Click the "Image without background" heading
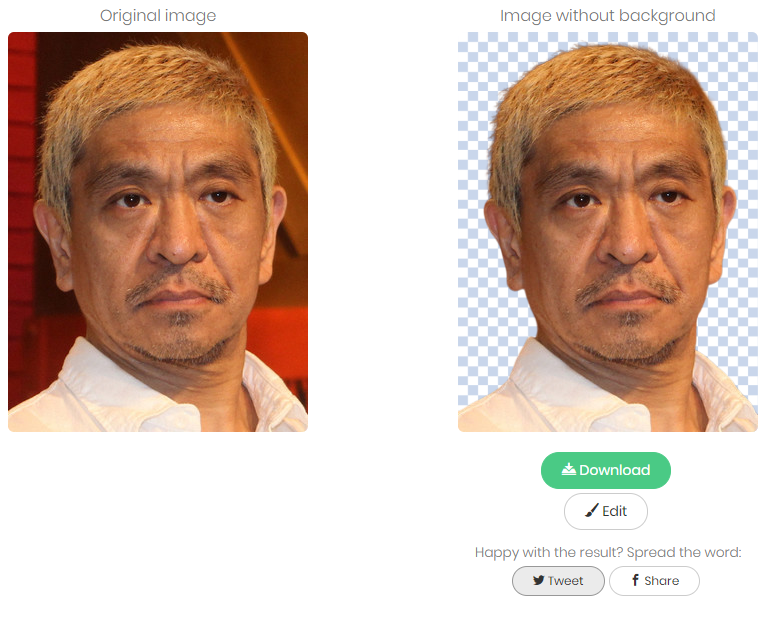Screen dimensions: 771x623 point(608,16)
